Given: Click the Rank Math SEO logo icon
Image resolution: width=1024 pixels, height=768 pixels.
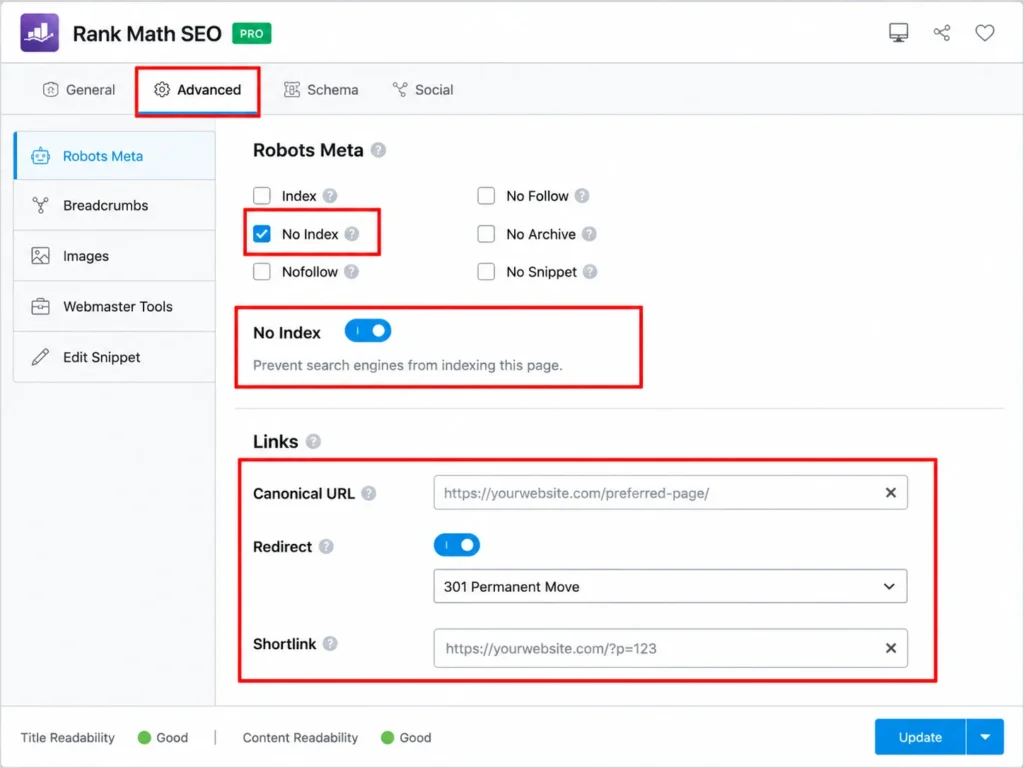Looking at the screenshot, I should point(39,33).
